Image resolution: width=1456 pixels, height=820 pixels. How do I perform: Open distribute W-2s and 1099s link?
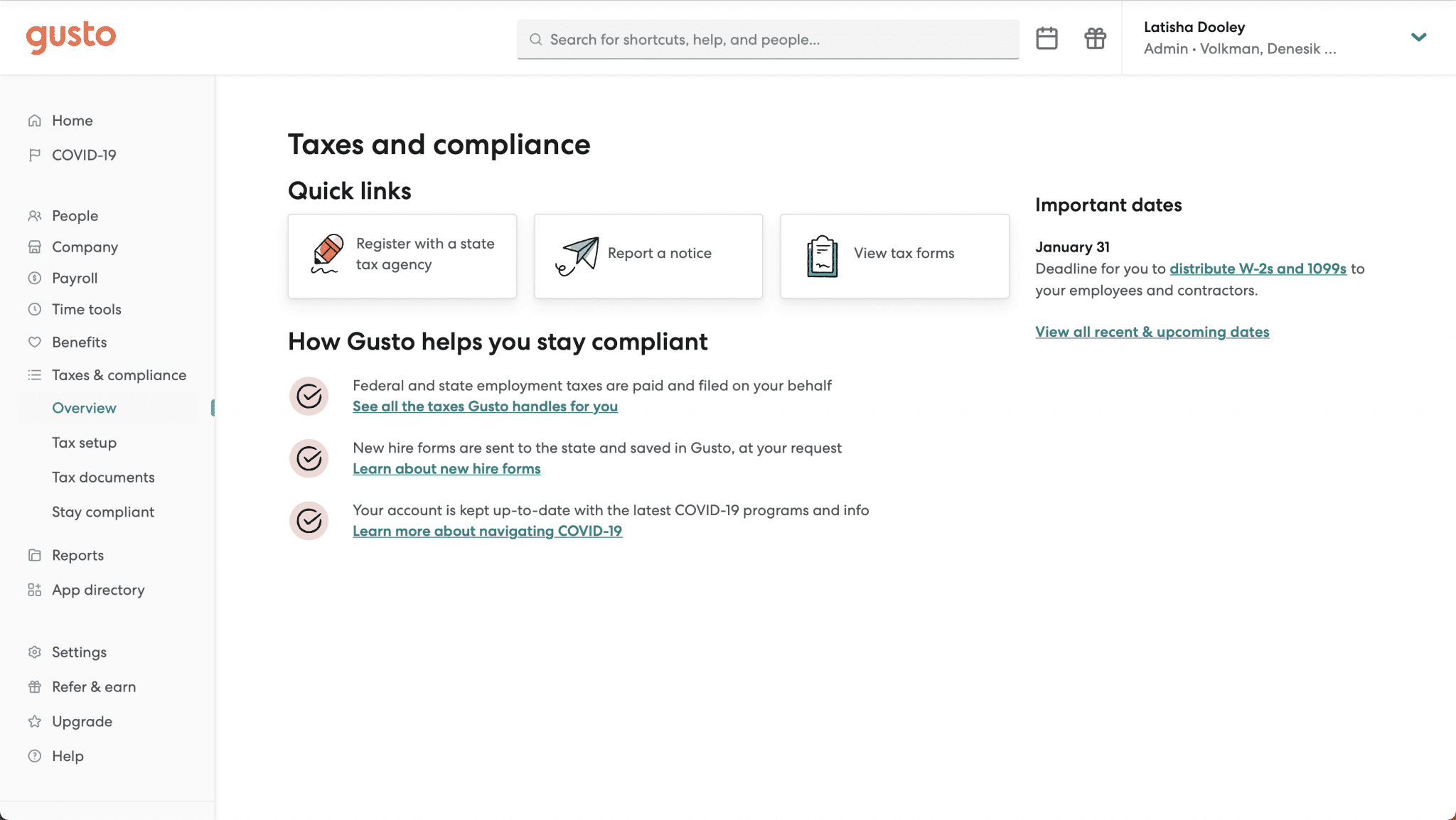(x=1258, y=269)
